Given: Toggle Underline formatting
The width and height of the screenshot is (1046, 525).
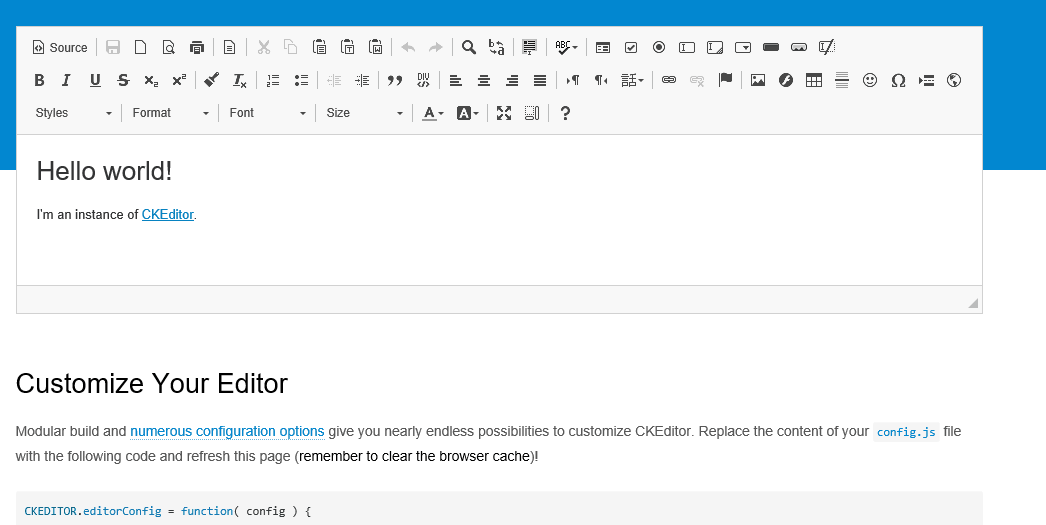Looking at the screenshot, I should [95, 81].
